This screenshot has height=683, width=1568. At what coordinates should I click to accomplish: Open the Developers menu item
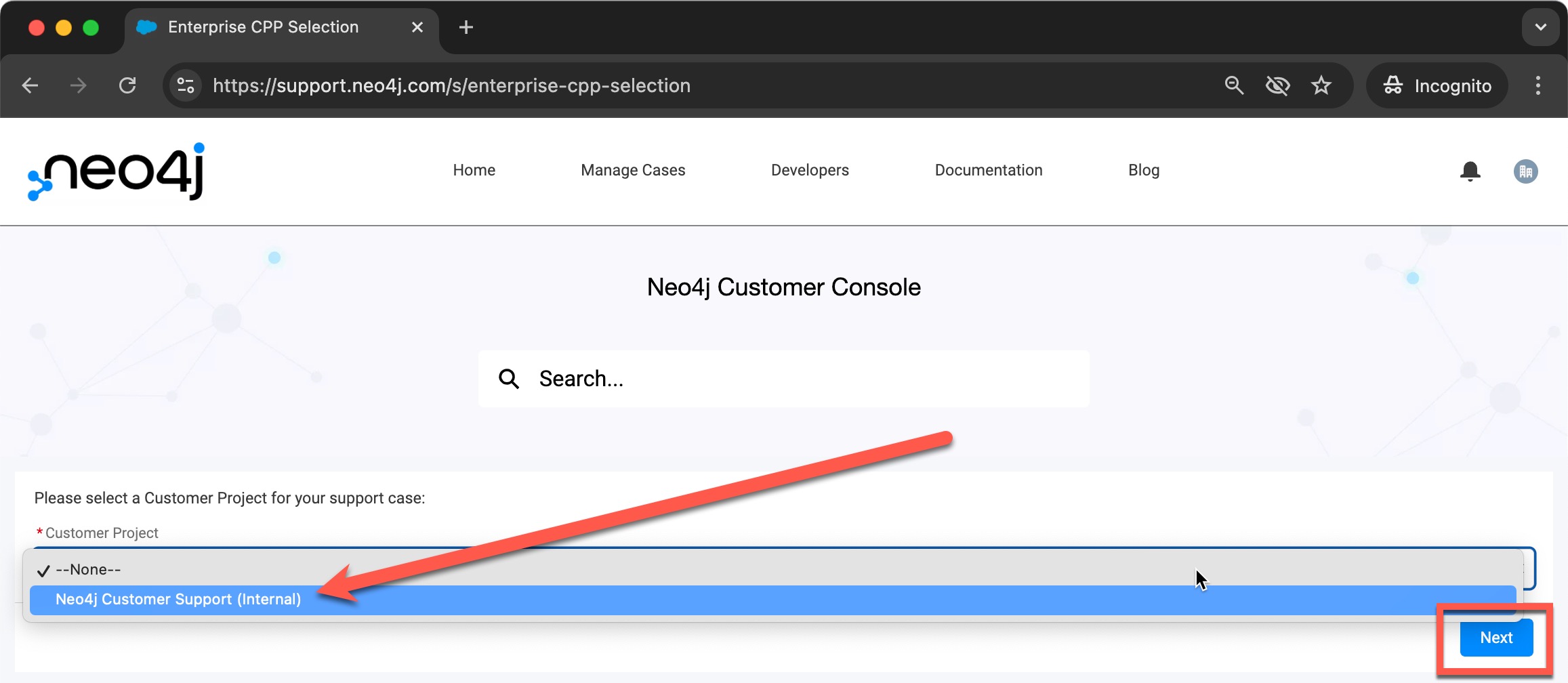click(810, 170)
